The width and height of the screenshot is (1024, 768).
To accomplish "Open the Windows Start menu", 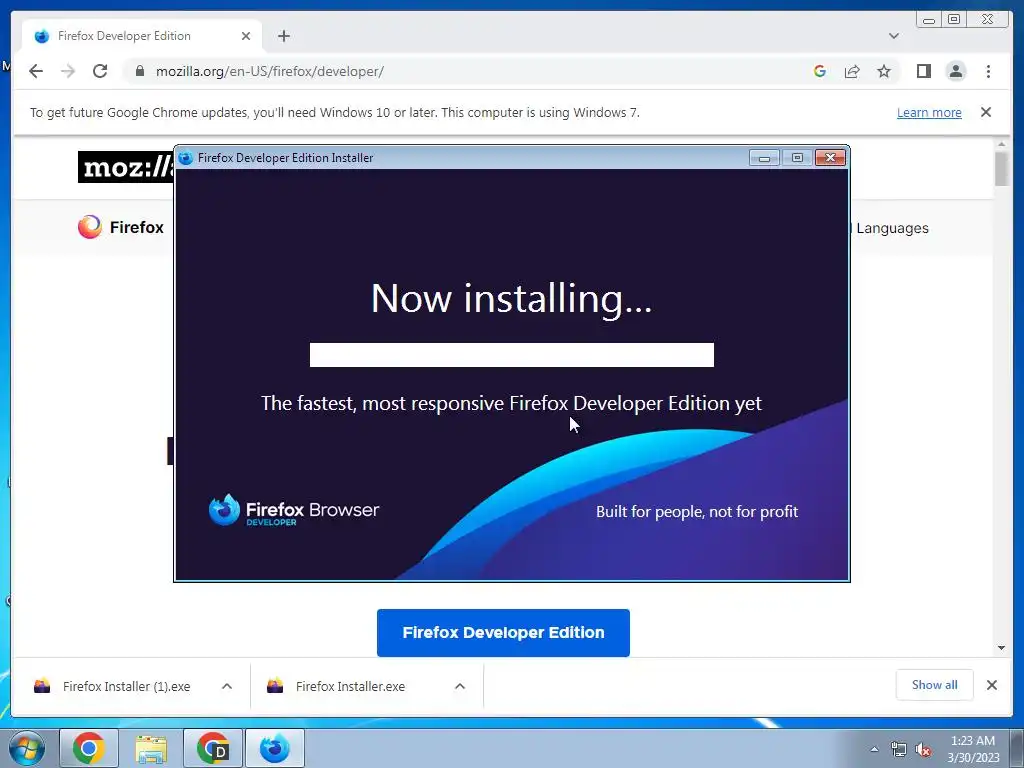I will pyautogui.click(x=27, y=748).
